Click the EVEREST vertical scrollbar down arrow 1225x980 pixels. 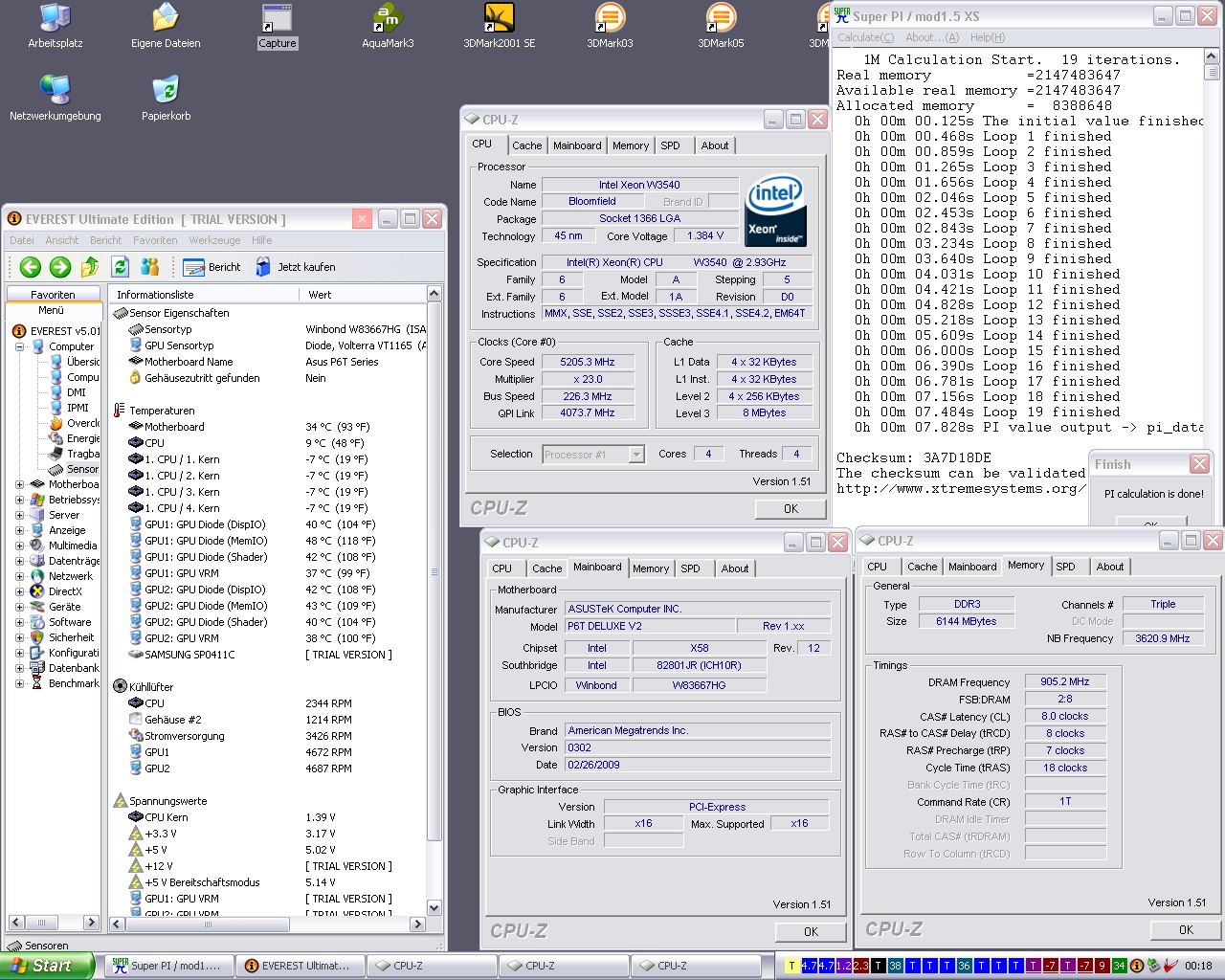434,907
